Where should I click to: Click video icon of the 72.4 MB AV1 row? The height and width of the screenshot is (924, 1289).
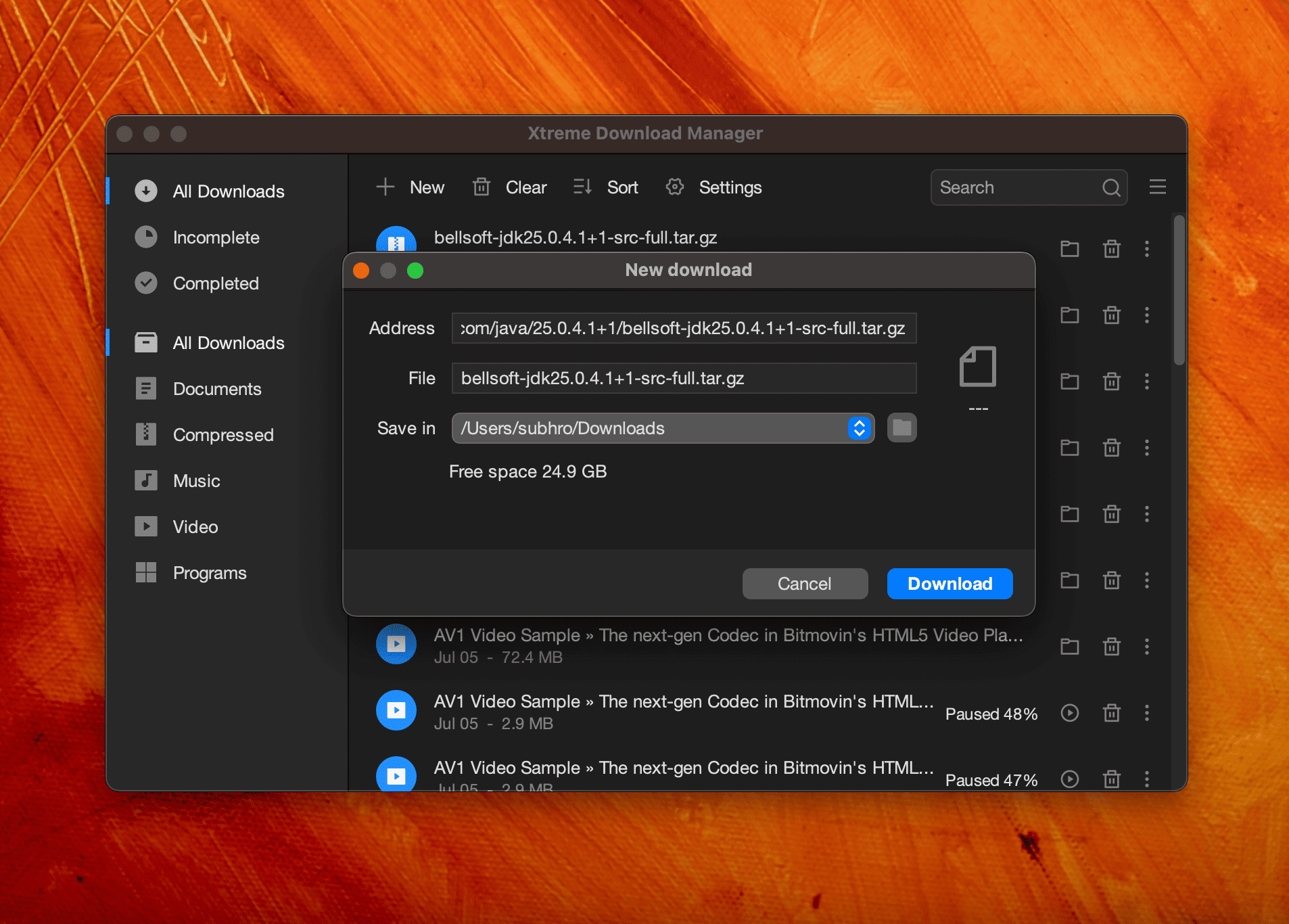pos(396,644)
